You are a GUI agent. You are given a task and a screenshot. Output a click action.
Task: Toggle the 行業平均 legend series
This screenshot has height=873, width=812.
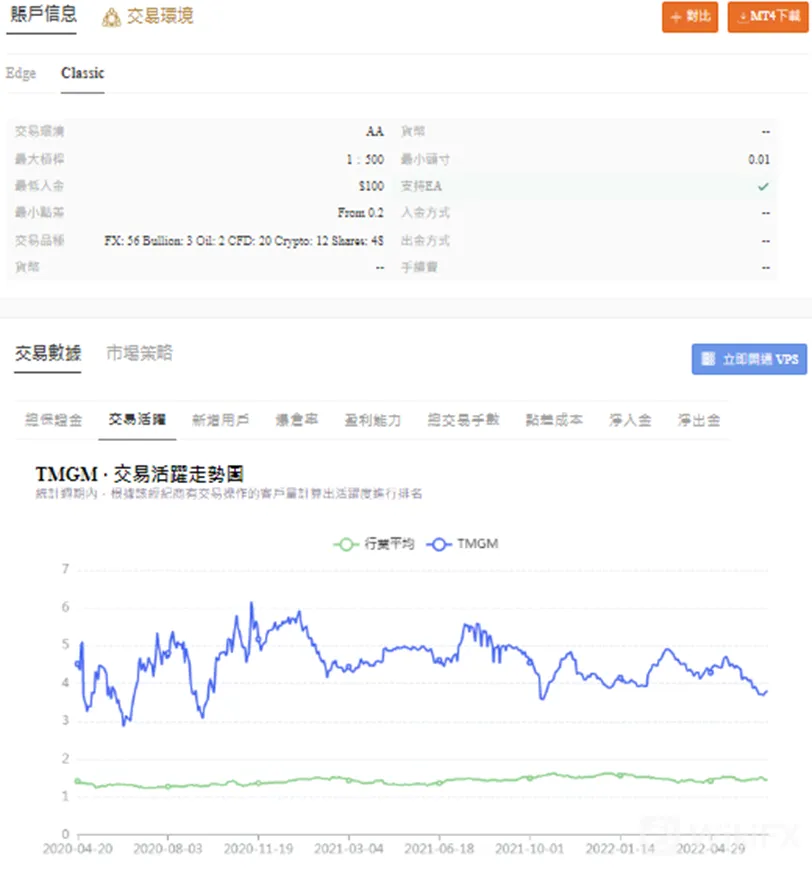[x=374, y=544]
